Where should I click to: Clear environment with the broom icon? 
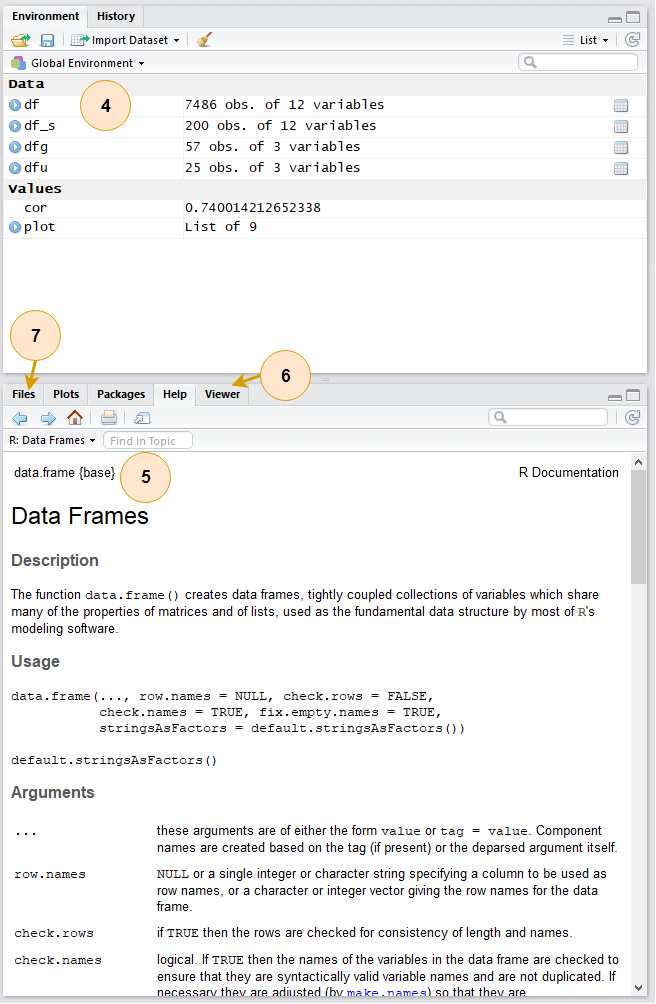204,40
